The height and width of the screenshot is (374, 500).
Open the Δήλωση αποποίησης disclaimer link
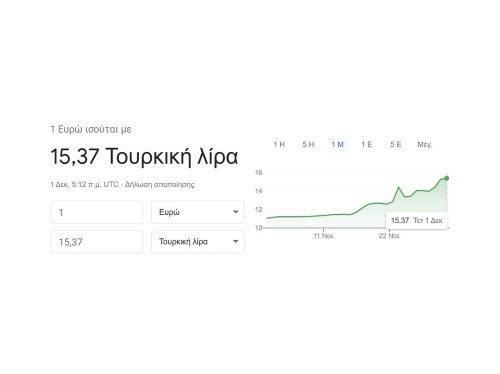pyautogui.click(x=159, y=184)
